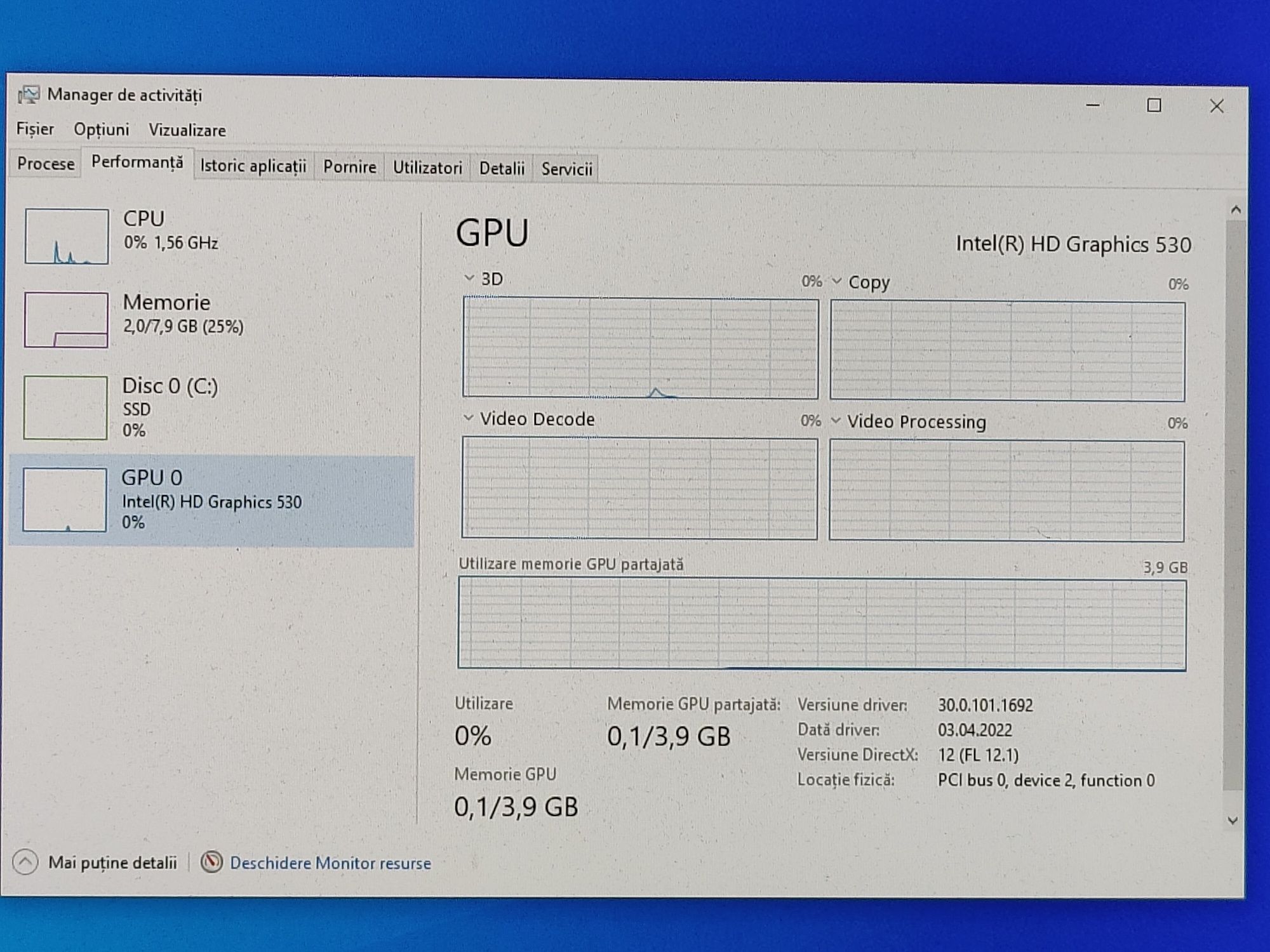Click the 3D engine graph
Image resolution: width=1270 pixels, height=952 pixels.
tap(641, 347)
